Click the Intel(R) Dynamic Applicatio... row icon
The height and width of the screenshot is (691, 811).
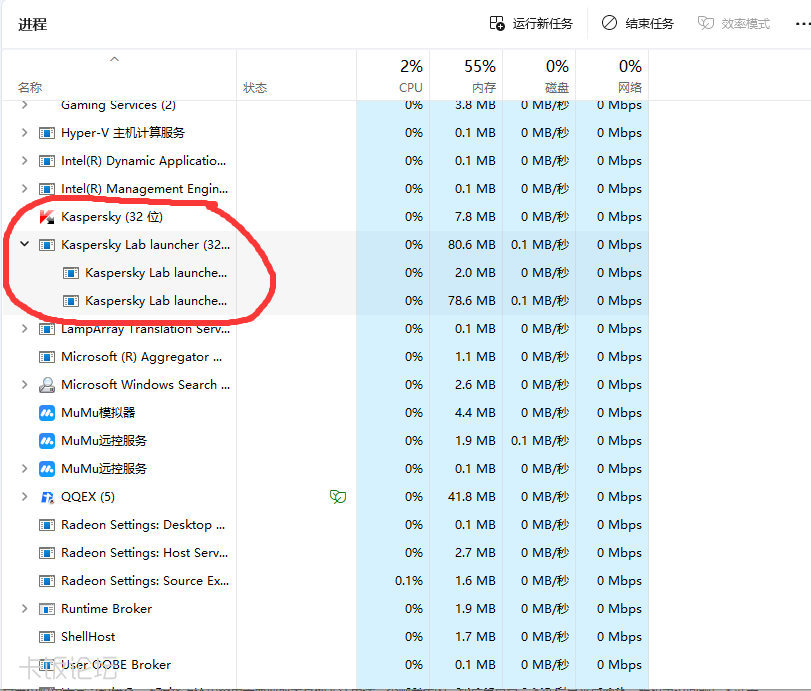(x=47, y=161)
